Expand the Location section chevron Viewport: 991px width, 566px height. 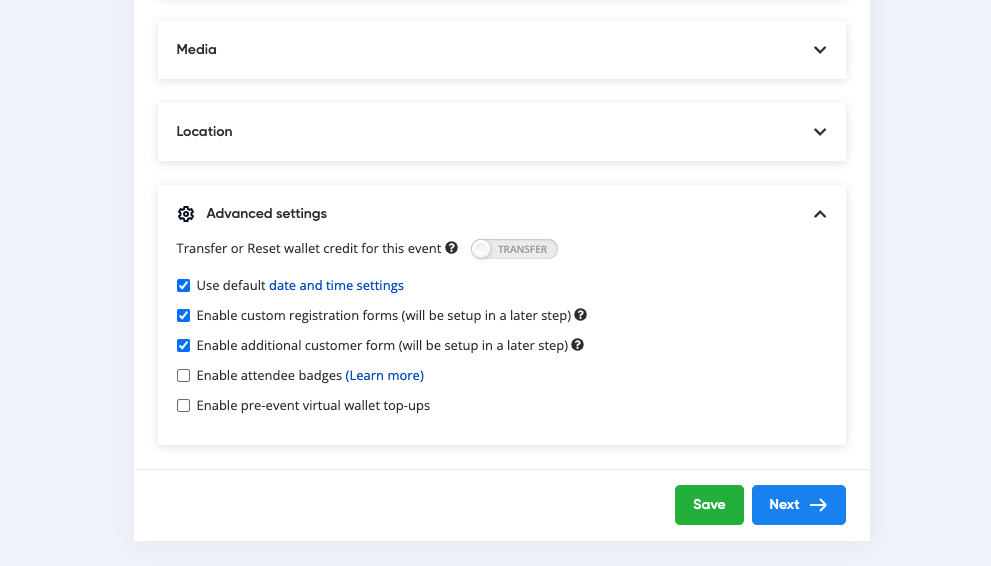point(820,132)
